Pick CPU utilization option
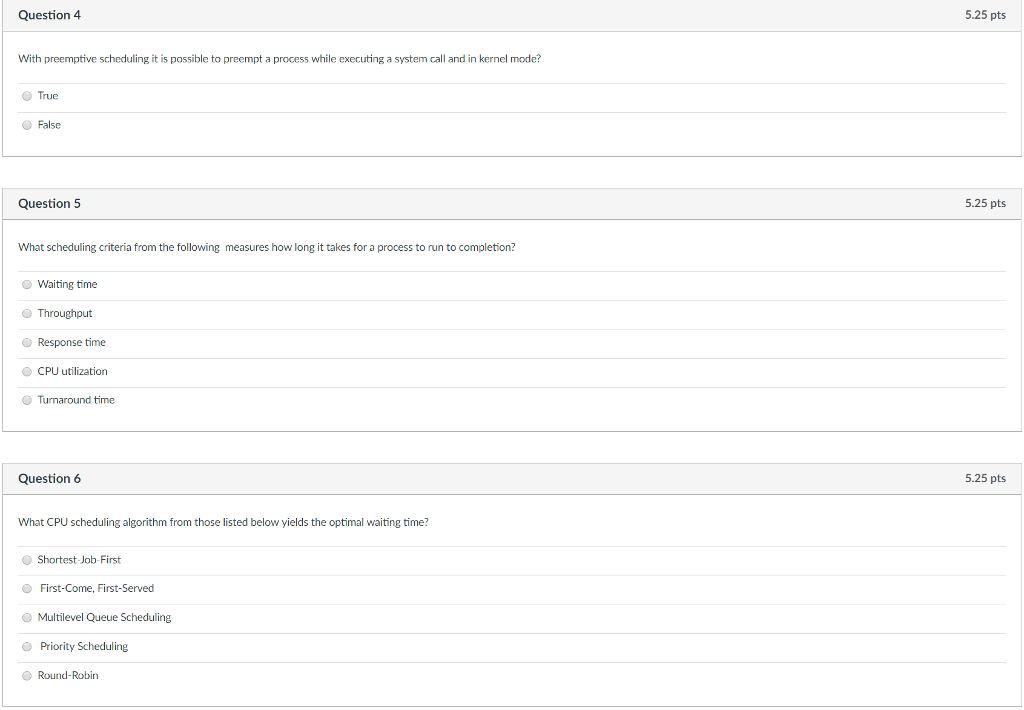 click(27, 372)
